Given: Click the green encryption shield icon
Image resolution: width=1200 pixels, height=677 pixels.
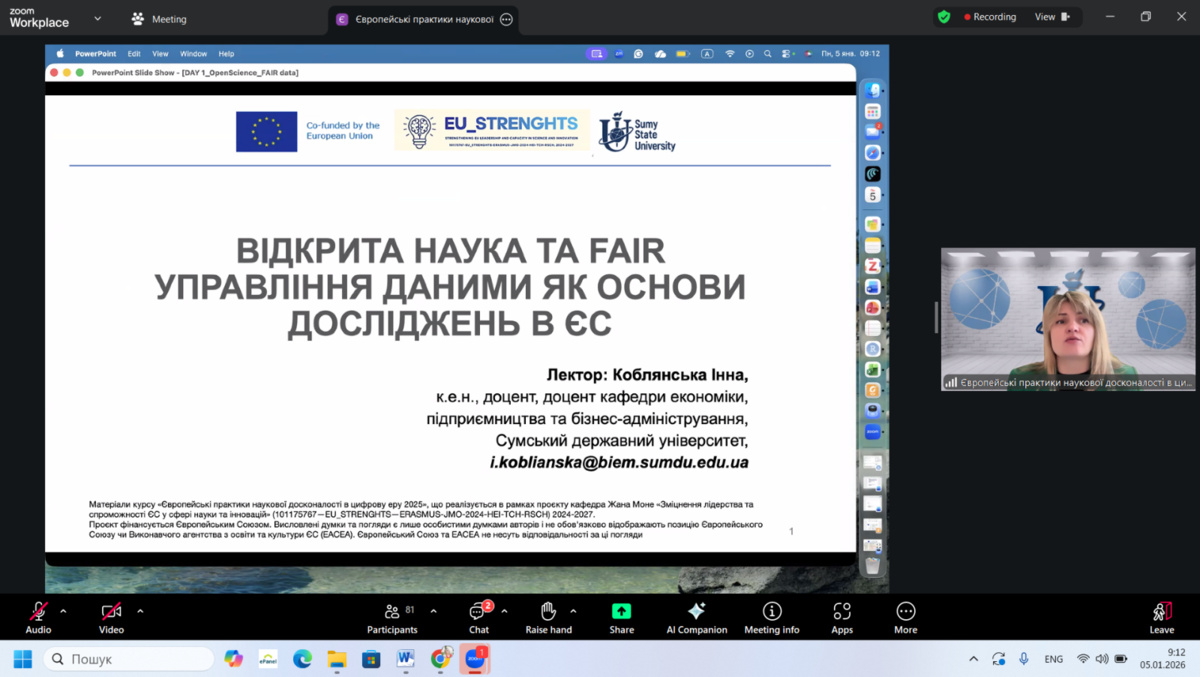Looking at the screenshot, I should [944, 17].
